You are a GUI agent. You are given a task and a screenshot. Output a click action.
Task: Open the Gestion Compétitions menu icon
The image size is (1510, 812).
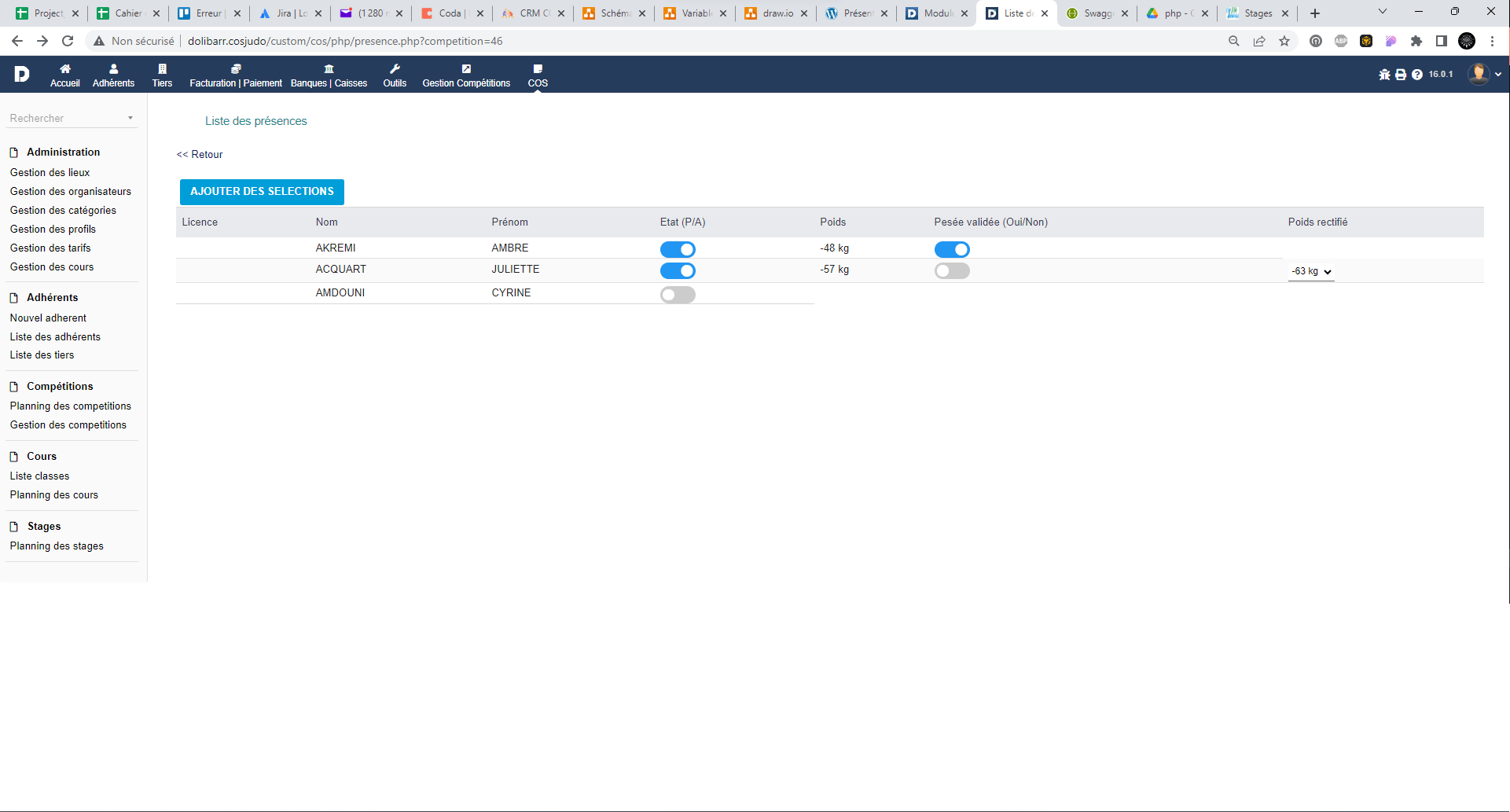pos(466,69)
